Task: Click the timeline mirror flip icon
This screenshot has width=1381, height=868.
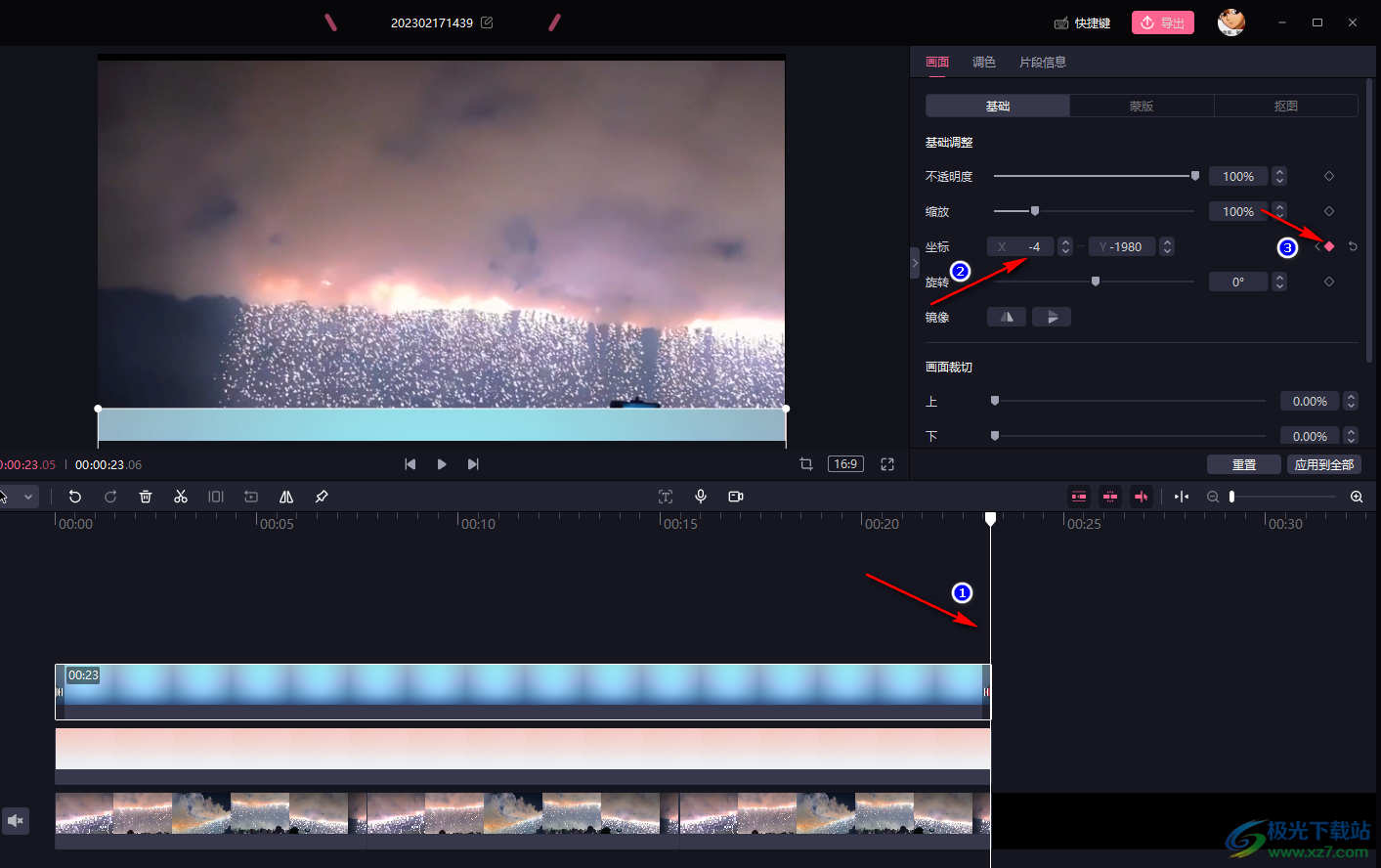Action: click(286, 497)
